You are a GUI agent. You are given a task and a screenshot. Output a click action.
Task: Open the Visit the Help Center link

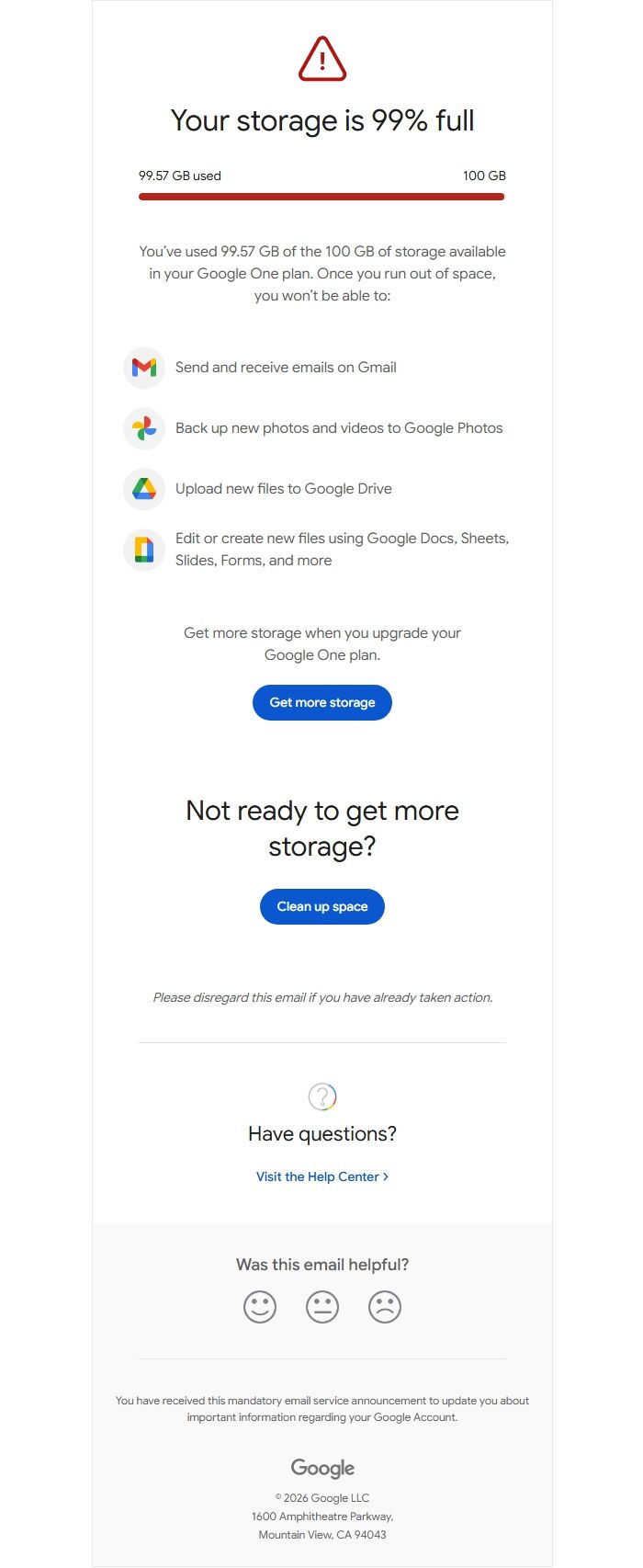coord(316,1176)
